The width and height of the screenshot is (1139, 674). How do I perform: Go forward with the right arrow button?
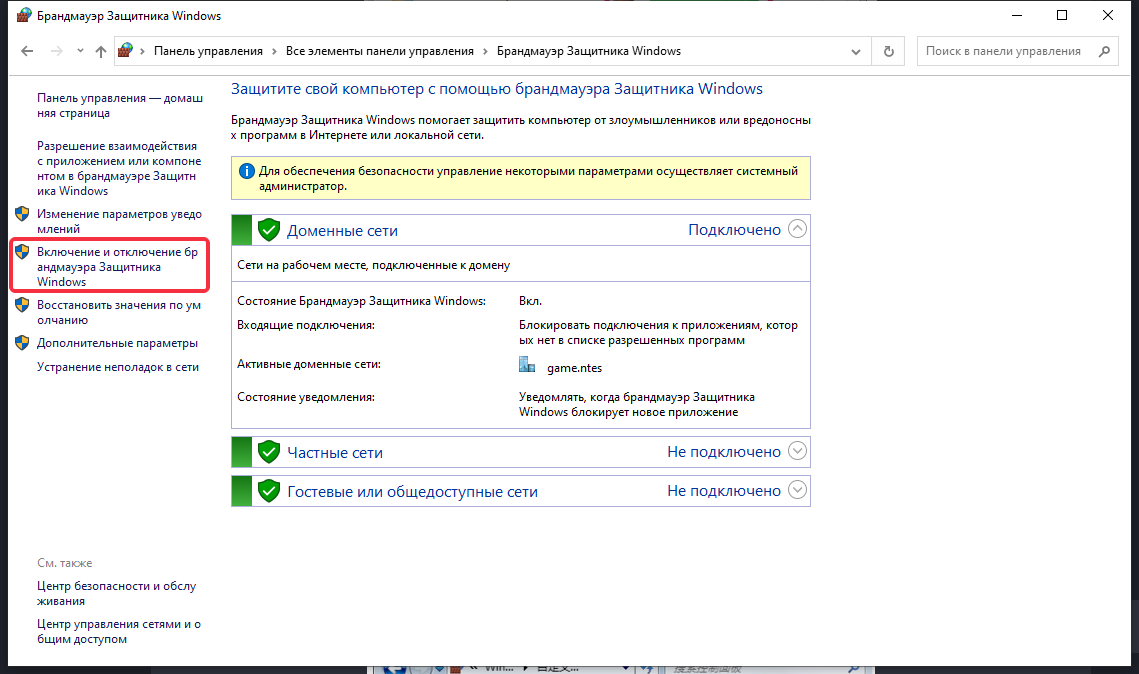pos(56,51)
